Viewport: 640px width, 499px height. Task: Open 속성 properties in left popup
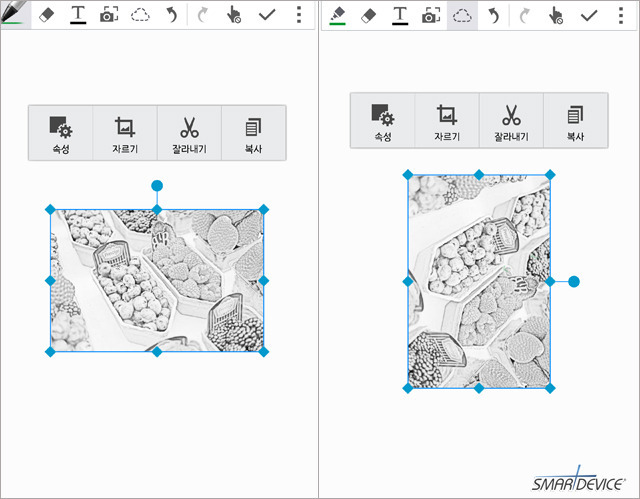[61, 133]
